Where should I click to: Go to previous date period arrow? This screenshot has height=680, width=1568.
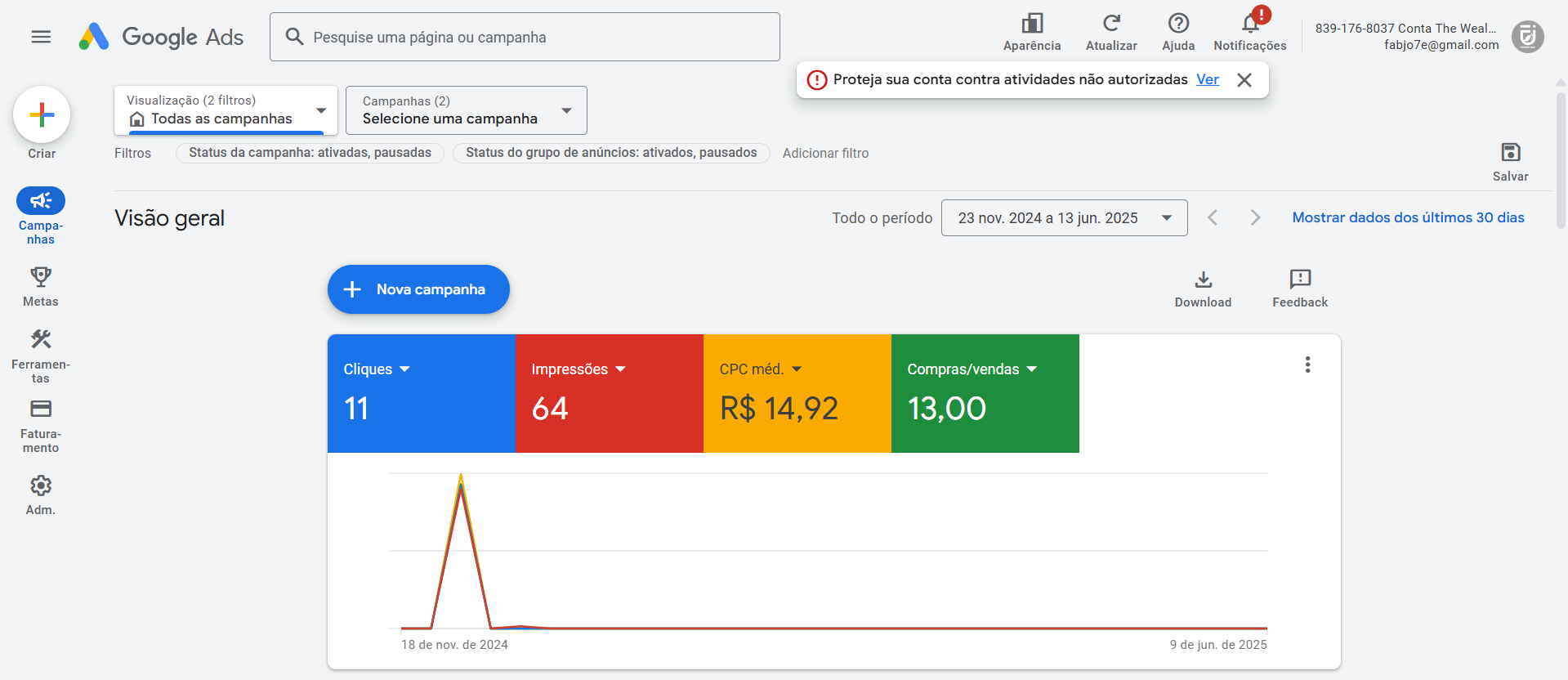pos(1213,217)
